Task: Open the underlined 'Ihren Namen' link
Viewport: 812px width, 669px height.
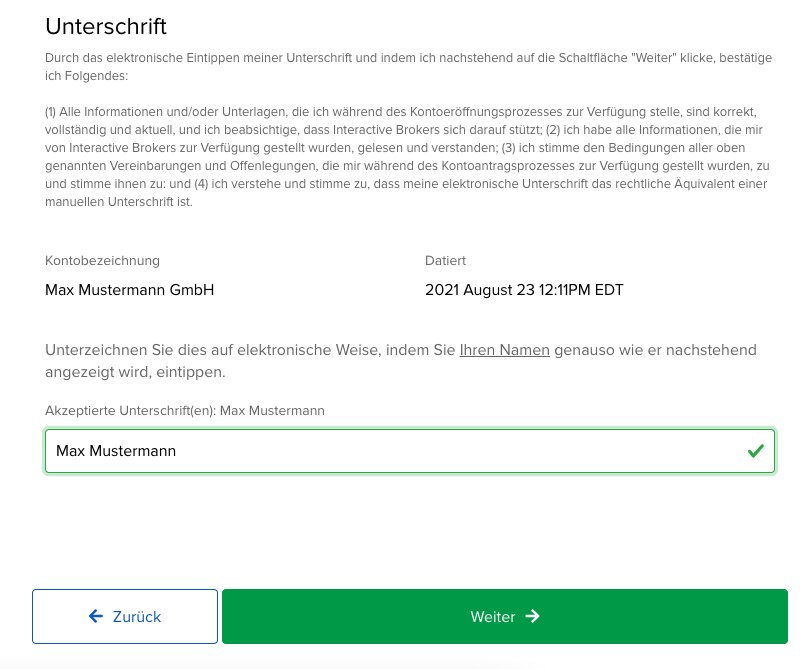Action: 504,350
